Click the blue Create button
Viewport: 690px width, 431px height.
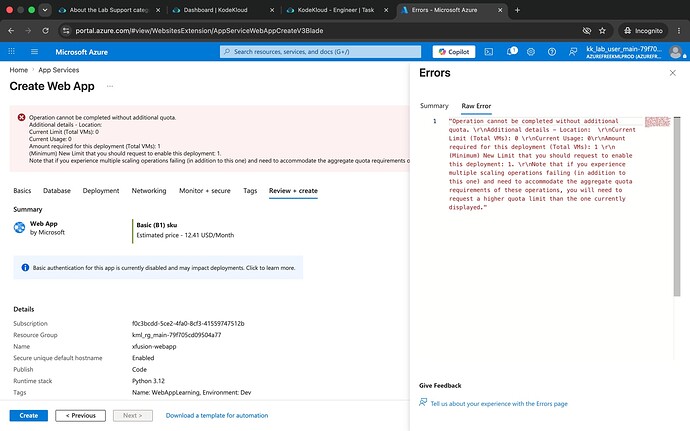coord(29,415)
